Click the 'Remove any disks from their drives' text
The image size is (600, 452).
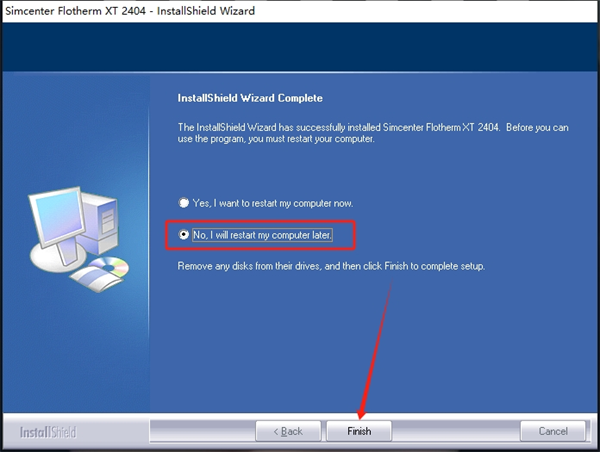[x=331, y=266]
